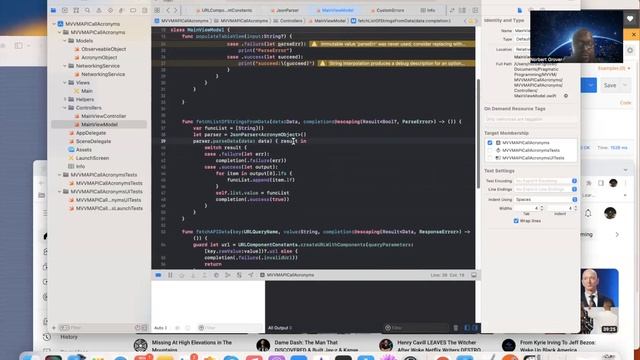Click the editor vertical scrollbar
This screenshot has width=640, height=360.
pyautogui.click(x=478, y=133)
